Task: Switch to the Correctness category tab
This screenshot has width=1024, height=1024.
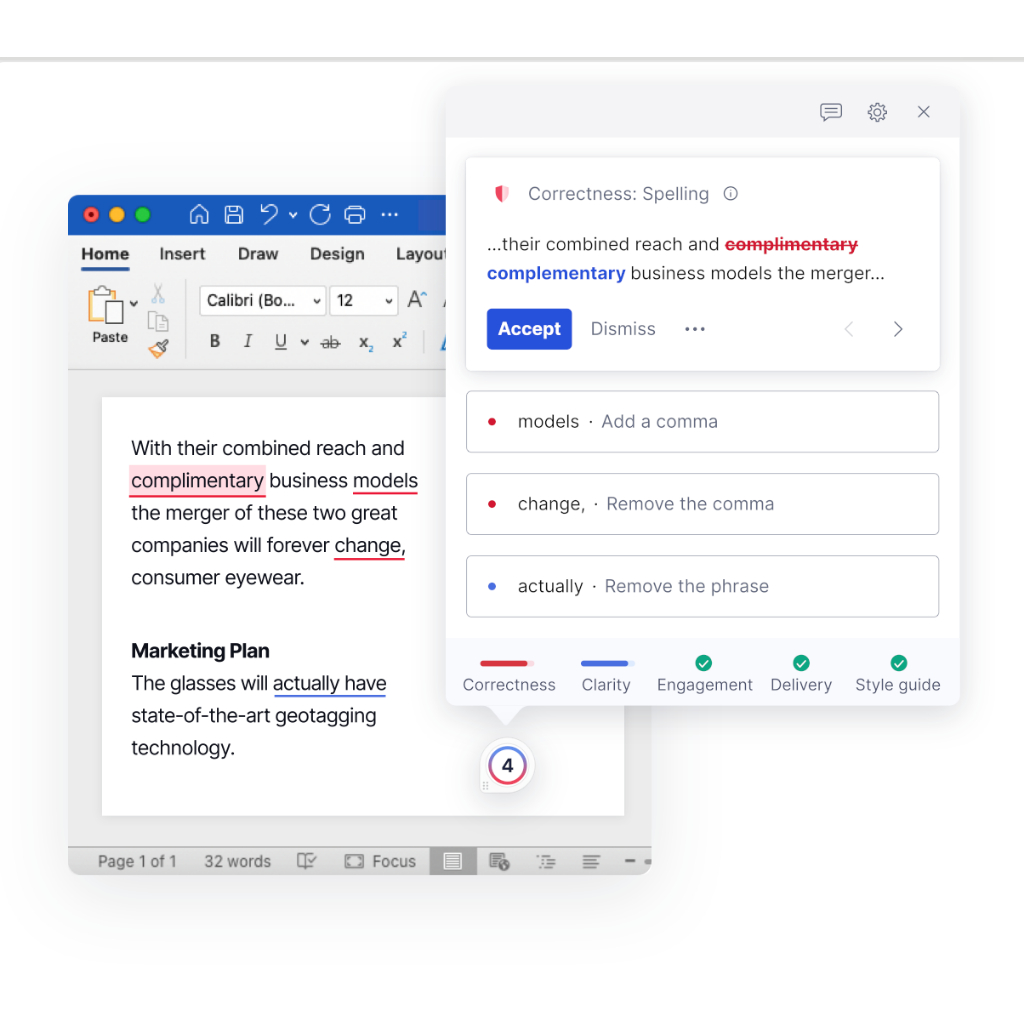Action: point(509,675)
